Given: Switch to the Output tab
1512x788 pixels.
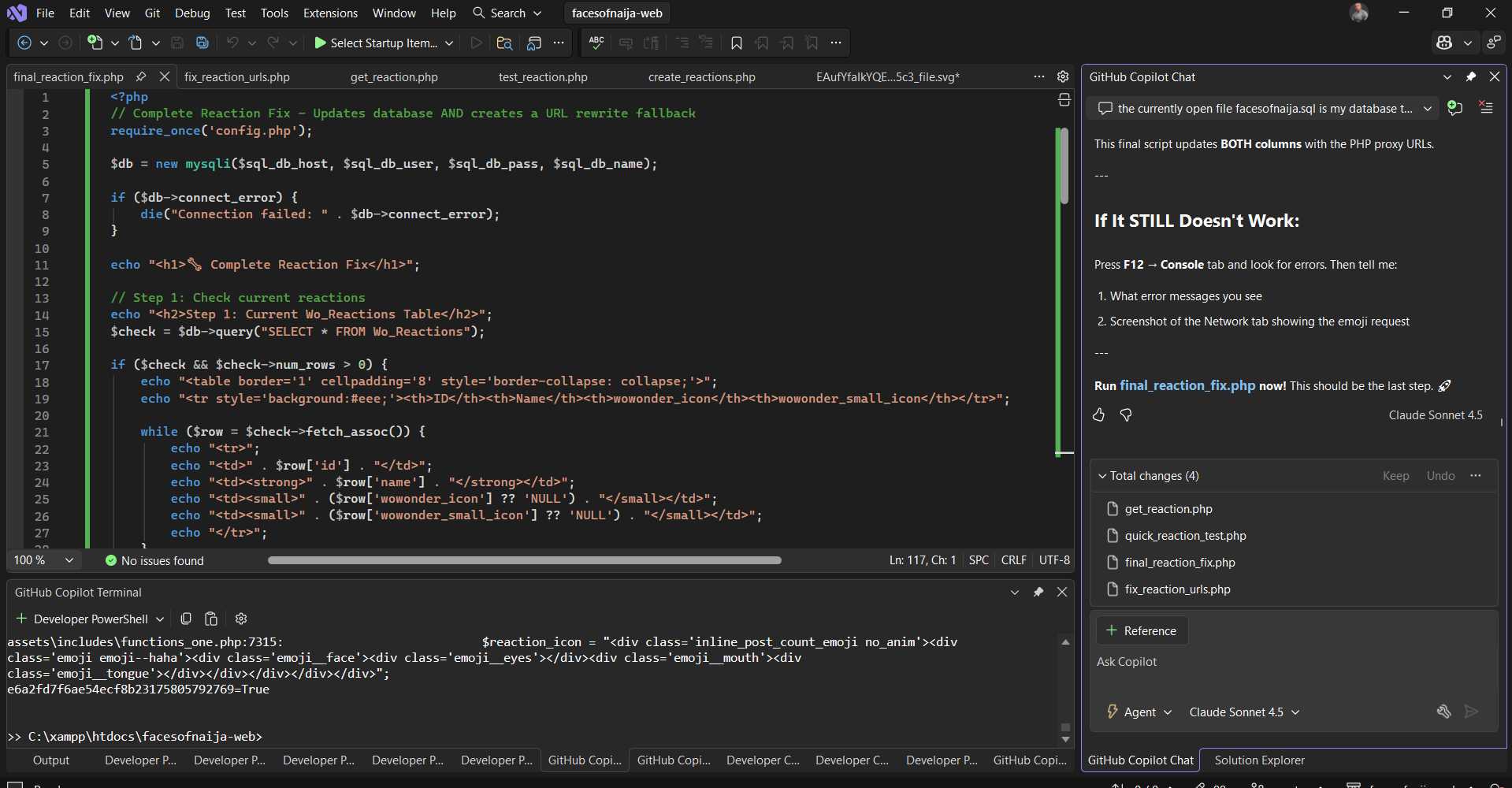Looking at the screenshot, I should 51,760.
